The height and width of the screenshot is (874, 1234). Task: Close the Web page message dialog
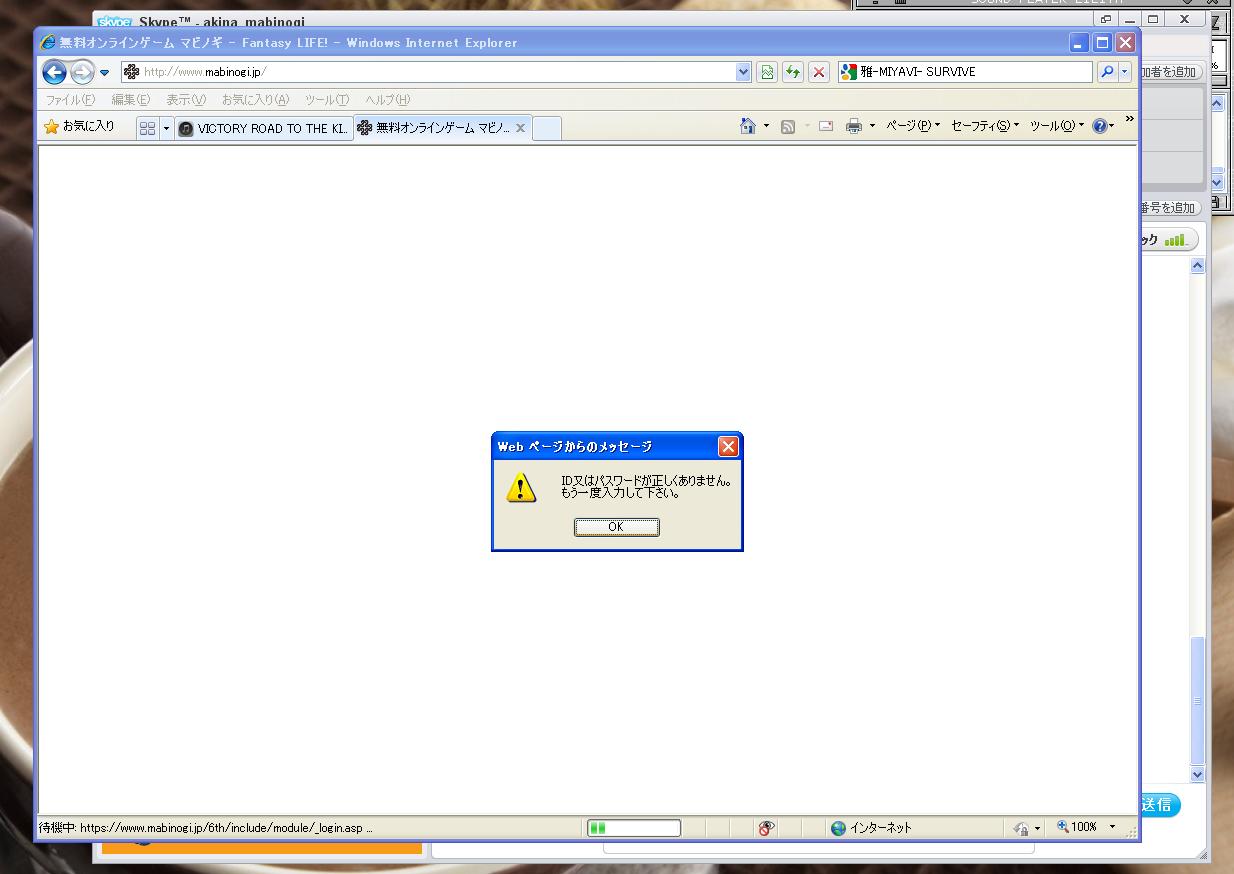click(x=728, y=447)
